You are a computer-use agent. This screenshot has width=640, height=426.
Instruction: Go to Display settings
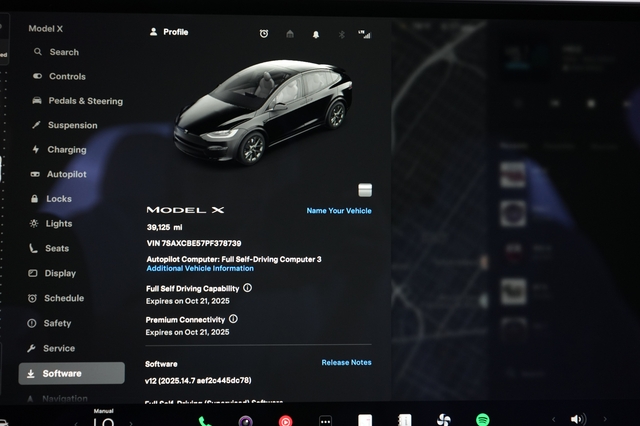pyautogui.click(x=52, y=273)
